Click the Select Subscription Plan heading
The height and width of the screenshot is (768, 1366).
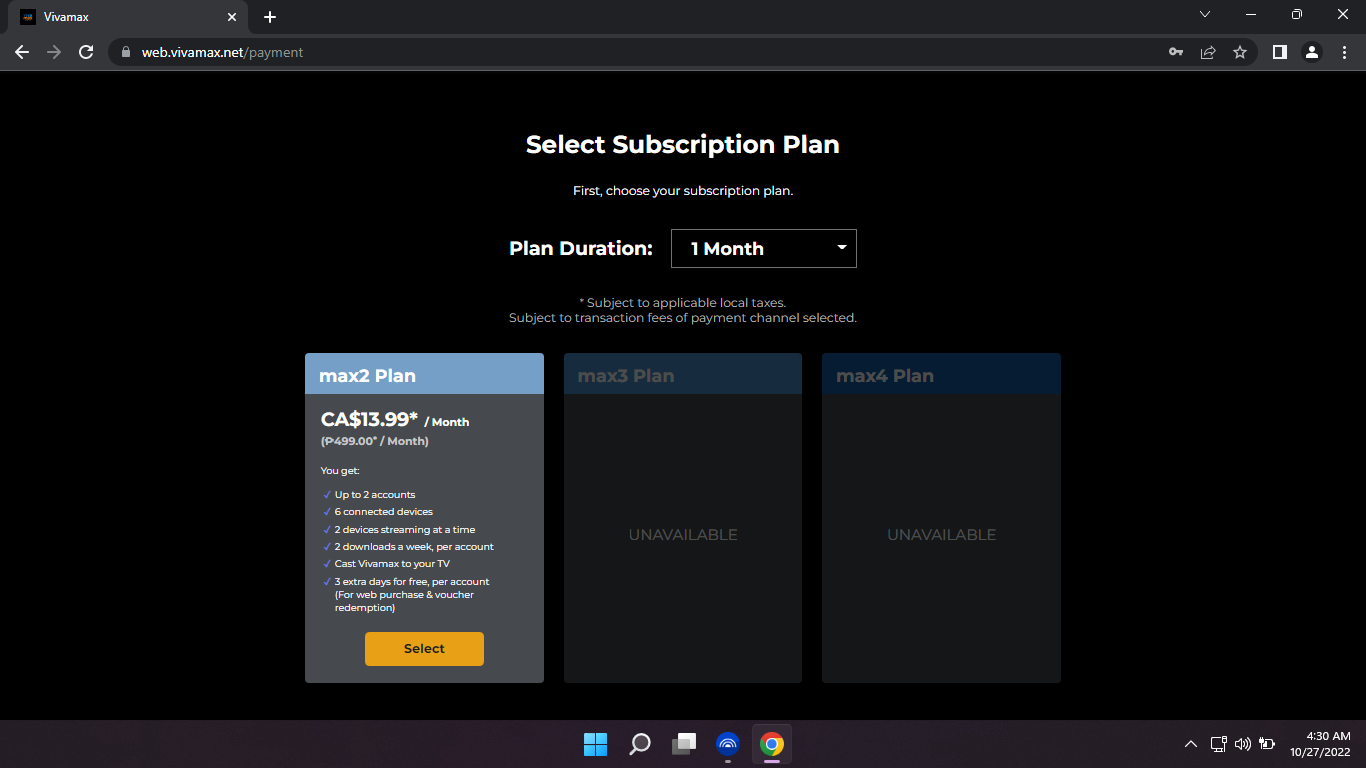(683, 145)
